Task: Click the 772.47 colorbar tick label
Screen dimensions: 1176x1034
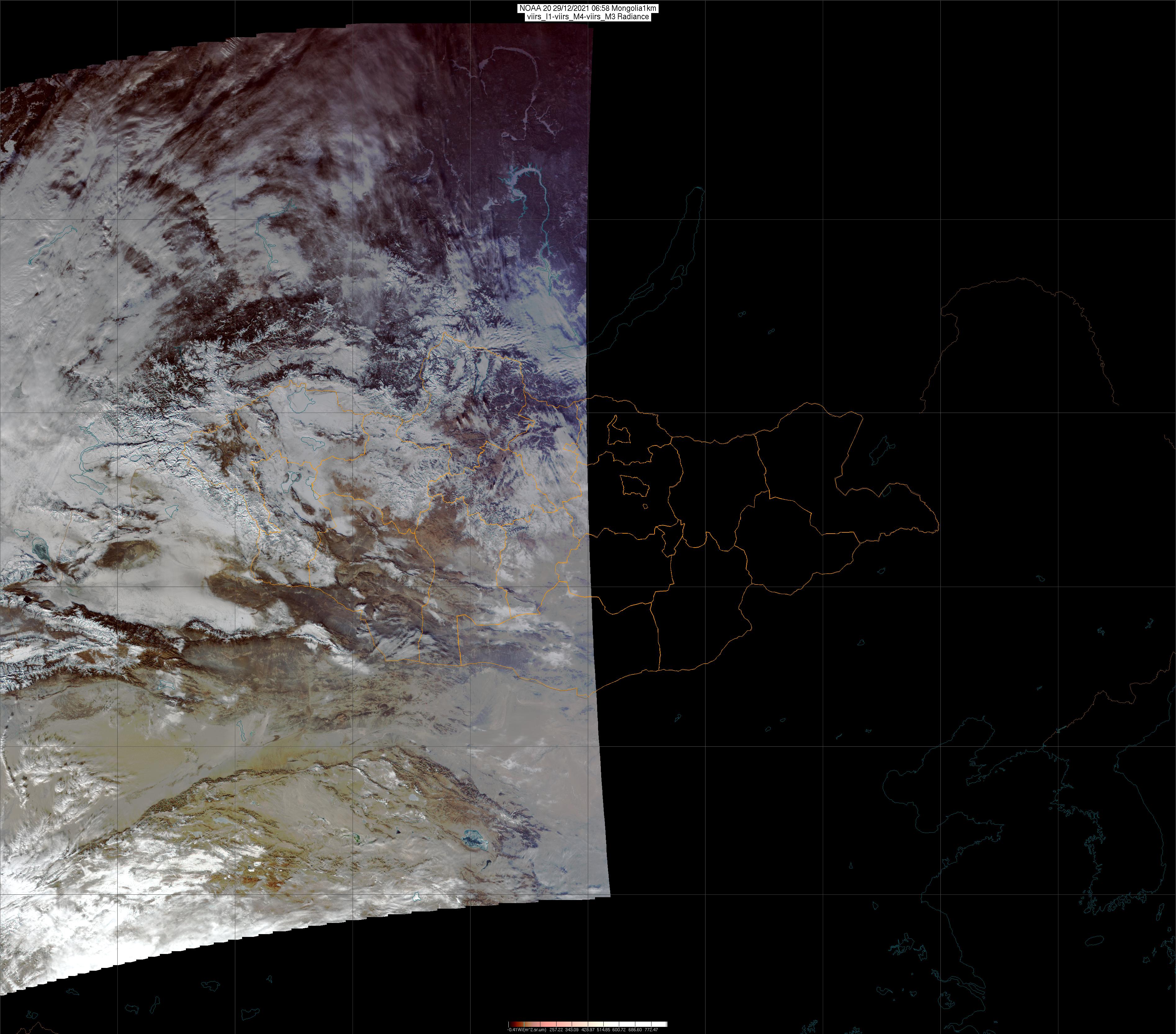Action: point(651,1030)
